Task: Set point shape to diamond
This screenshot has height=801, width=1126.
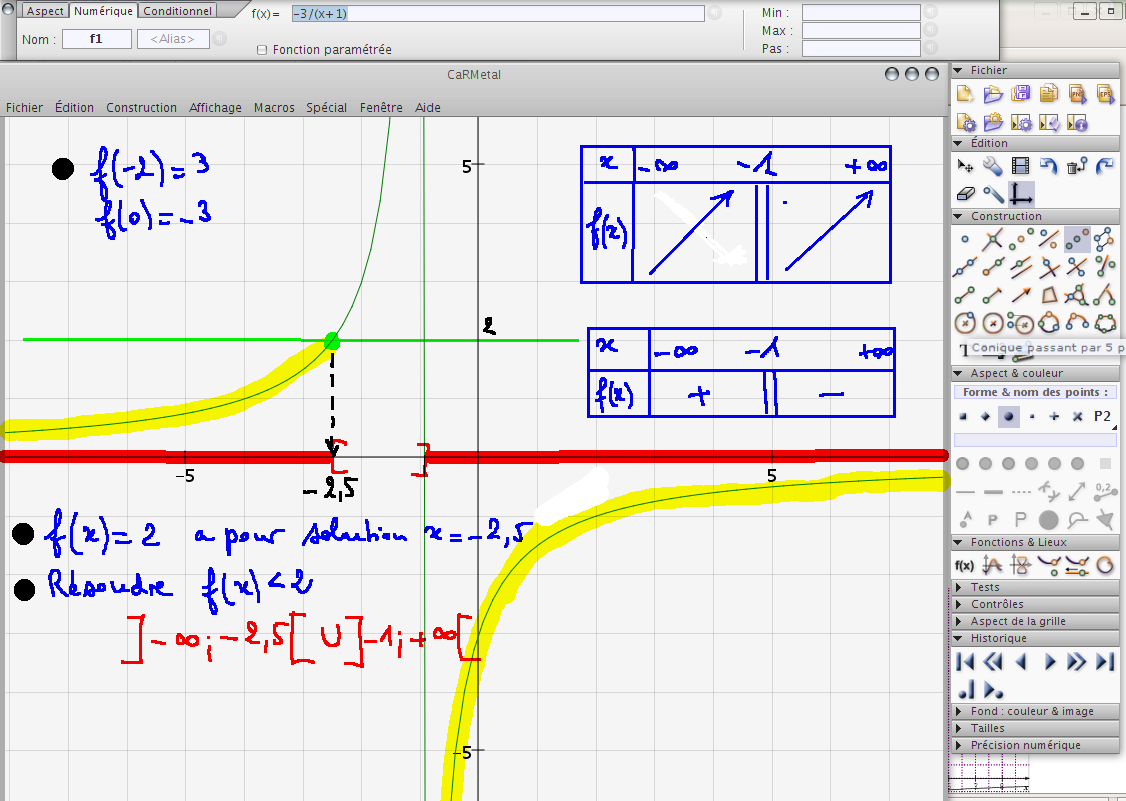Action: tap(985, 417)
